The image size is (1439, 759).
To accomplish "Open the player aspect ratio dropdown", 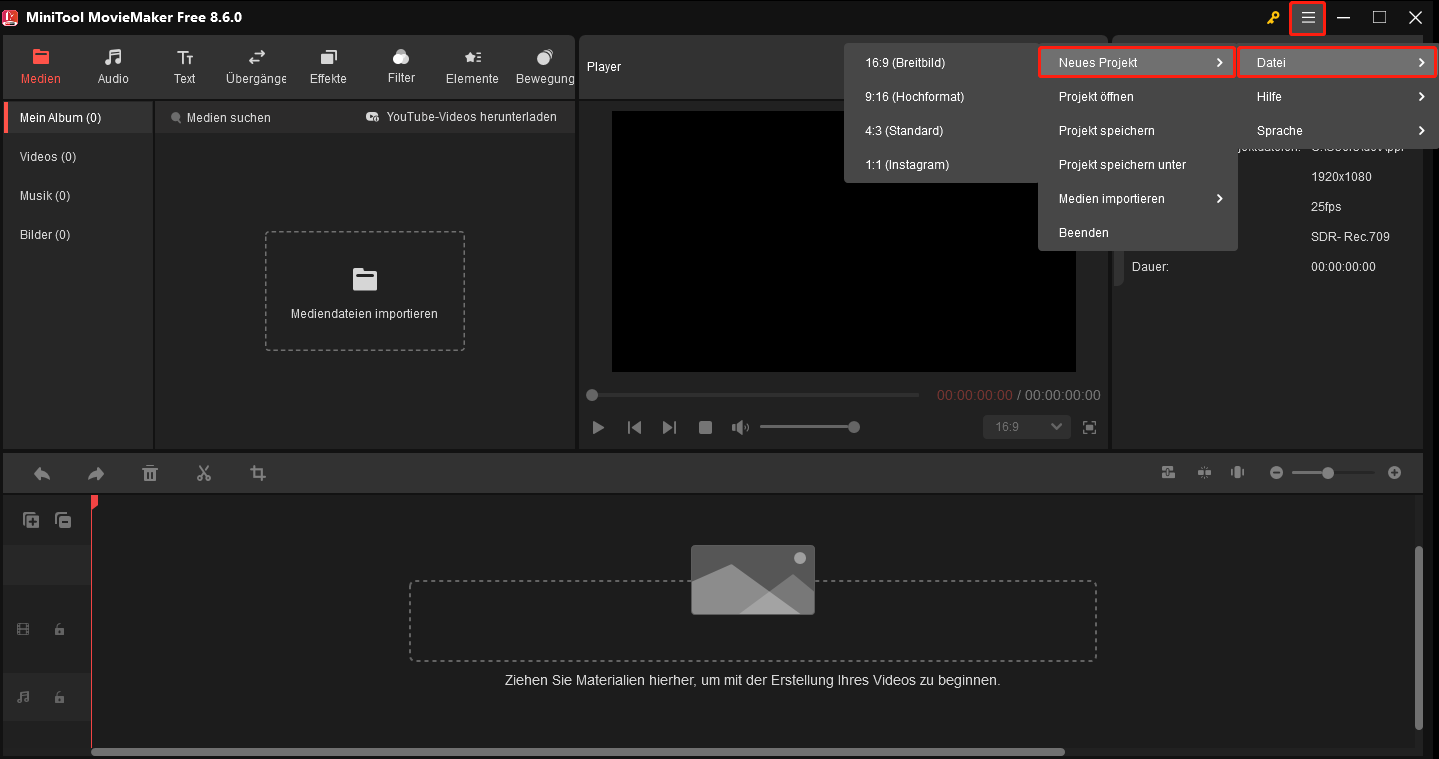I will click(x=1026, y=427).
